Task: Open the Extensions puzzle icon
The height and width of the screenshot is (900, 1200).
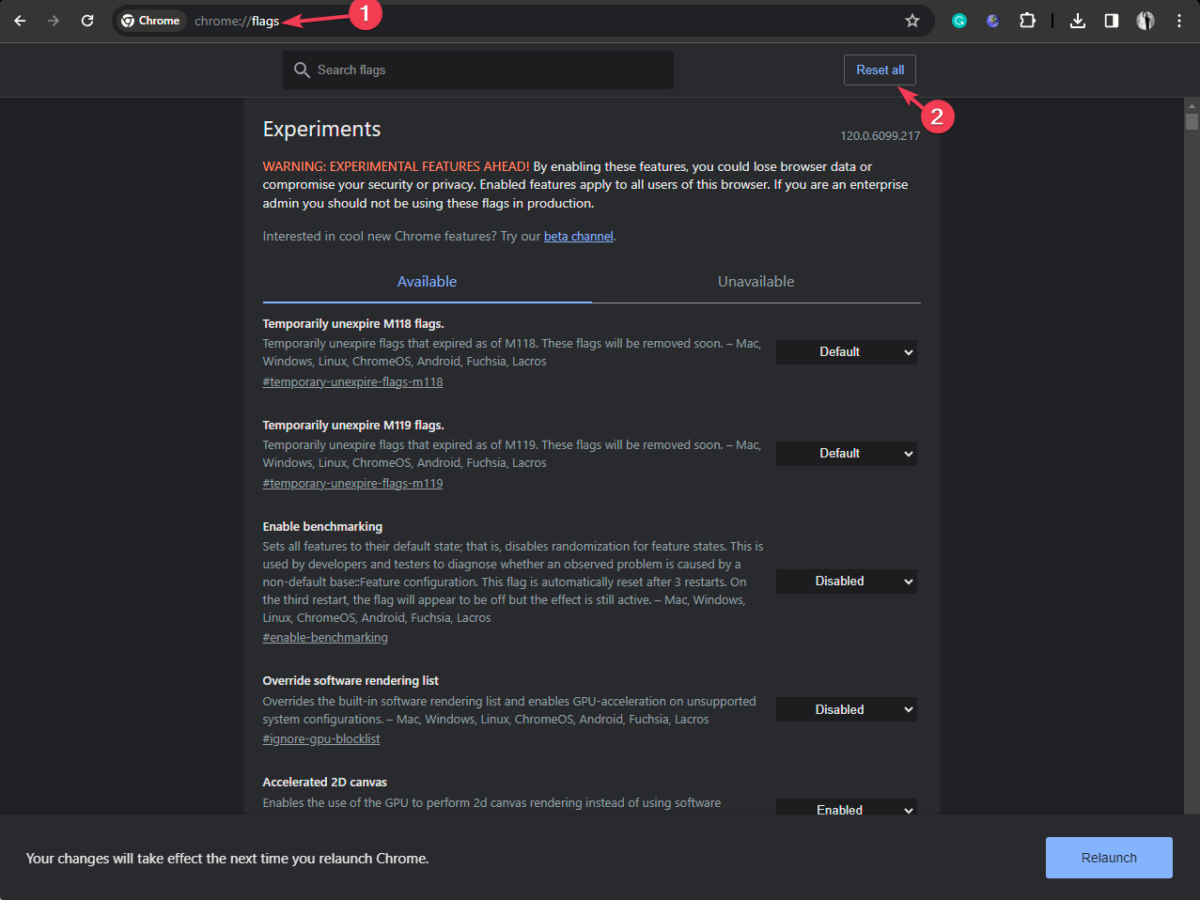Action: pos(1027,20)
